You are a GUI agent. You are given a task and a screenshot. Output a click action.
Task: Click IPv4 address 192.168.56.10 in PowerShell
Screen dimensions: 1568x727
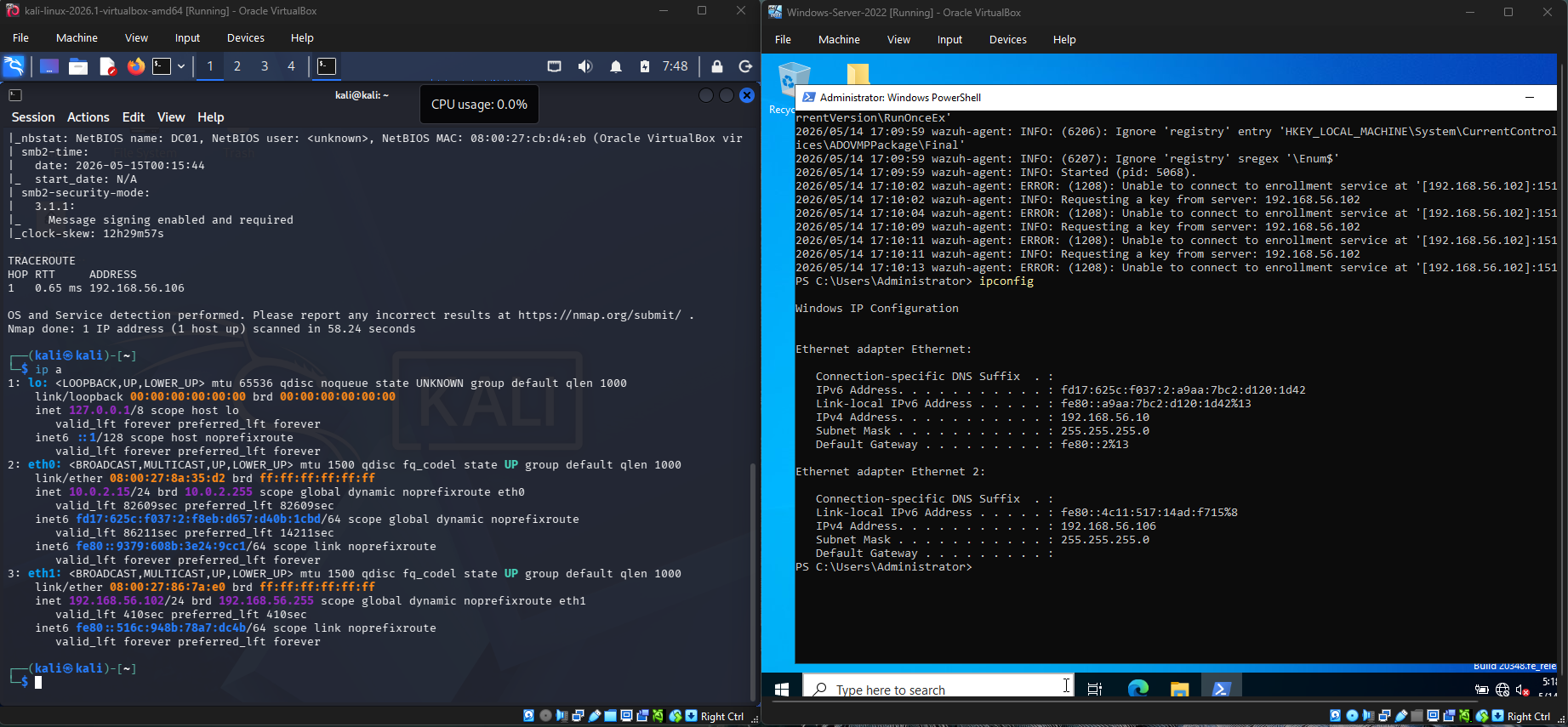pos(1105,417)
